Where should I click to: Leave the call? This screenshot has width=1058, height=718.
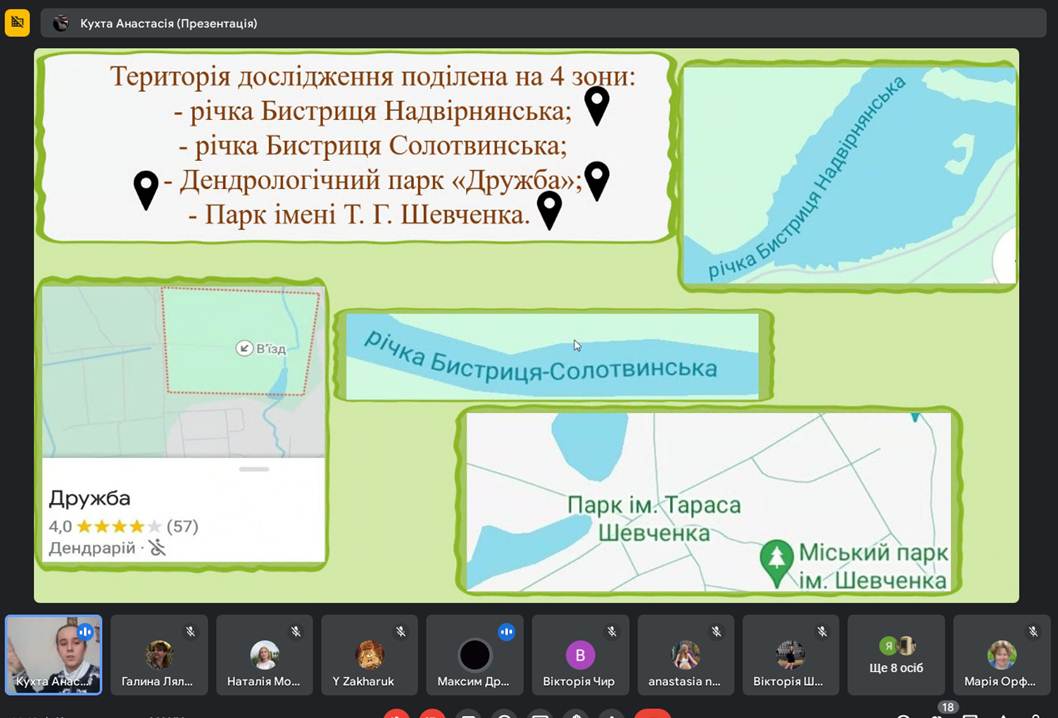click(x=652, y=714)
